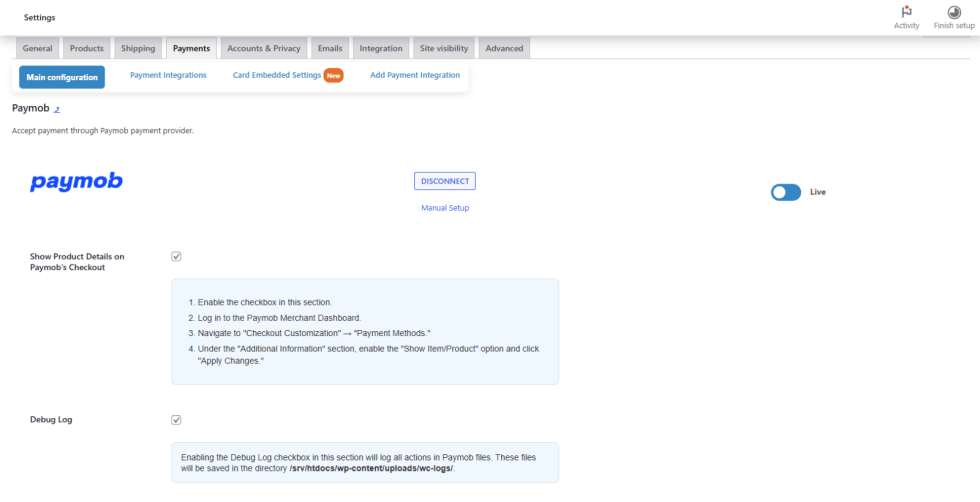Go to the Emails tab
Image resolution: width=980 pixels, height=502 pixels.
tap(330, 48)
